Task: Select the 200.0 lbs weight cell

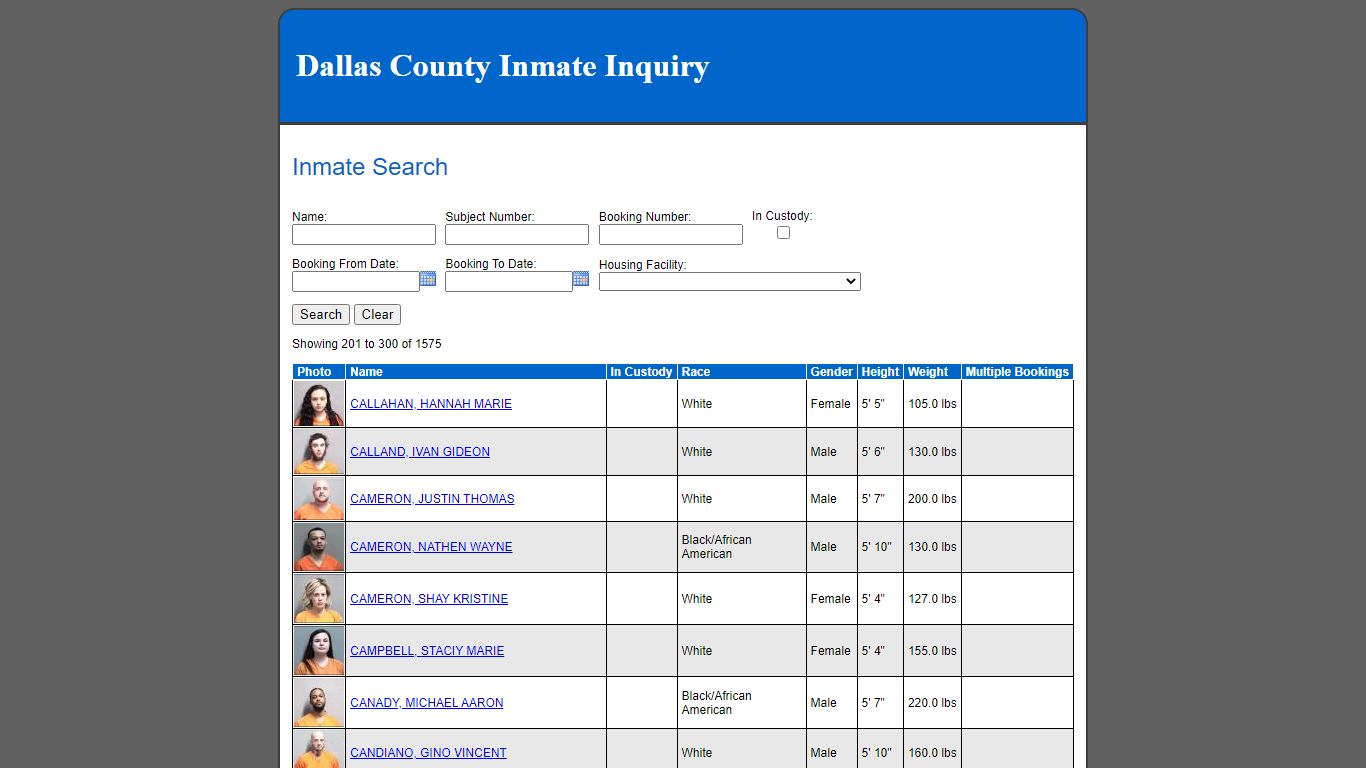Action: 932,499
